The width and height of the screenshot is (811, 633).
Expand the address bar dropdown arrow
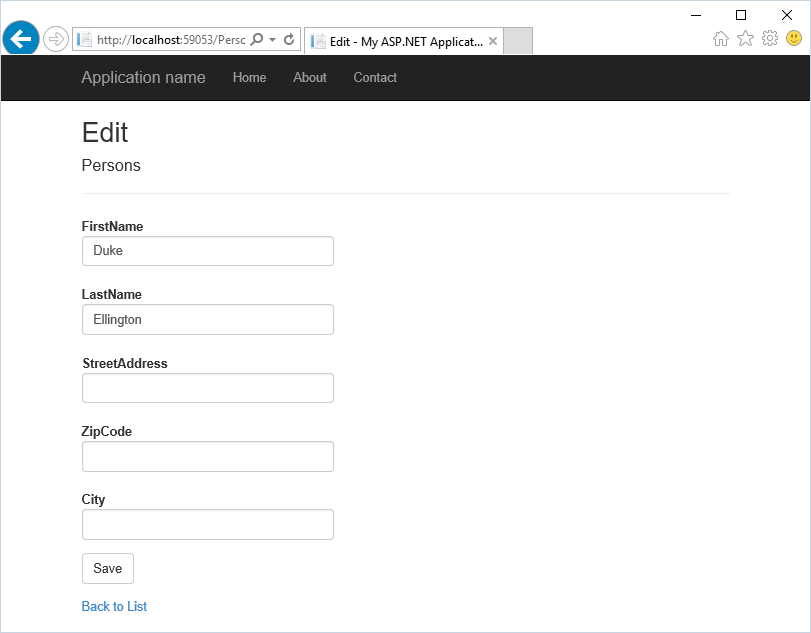[273, 39]
